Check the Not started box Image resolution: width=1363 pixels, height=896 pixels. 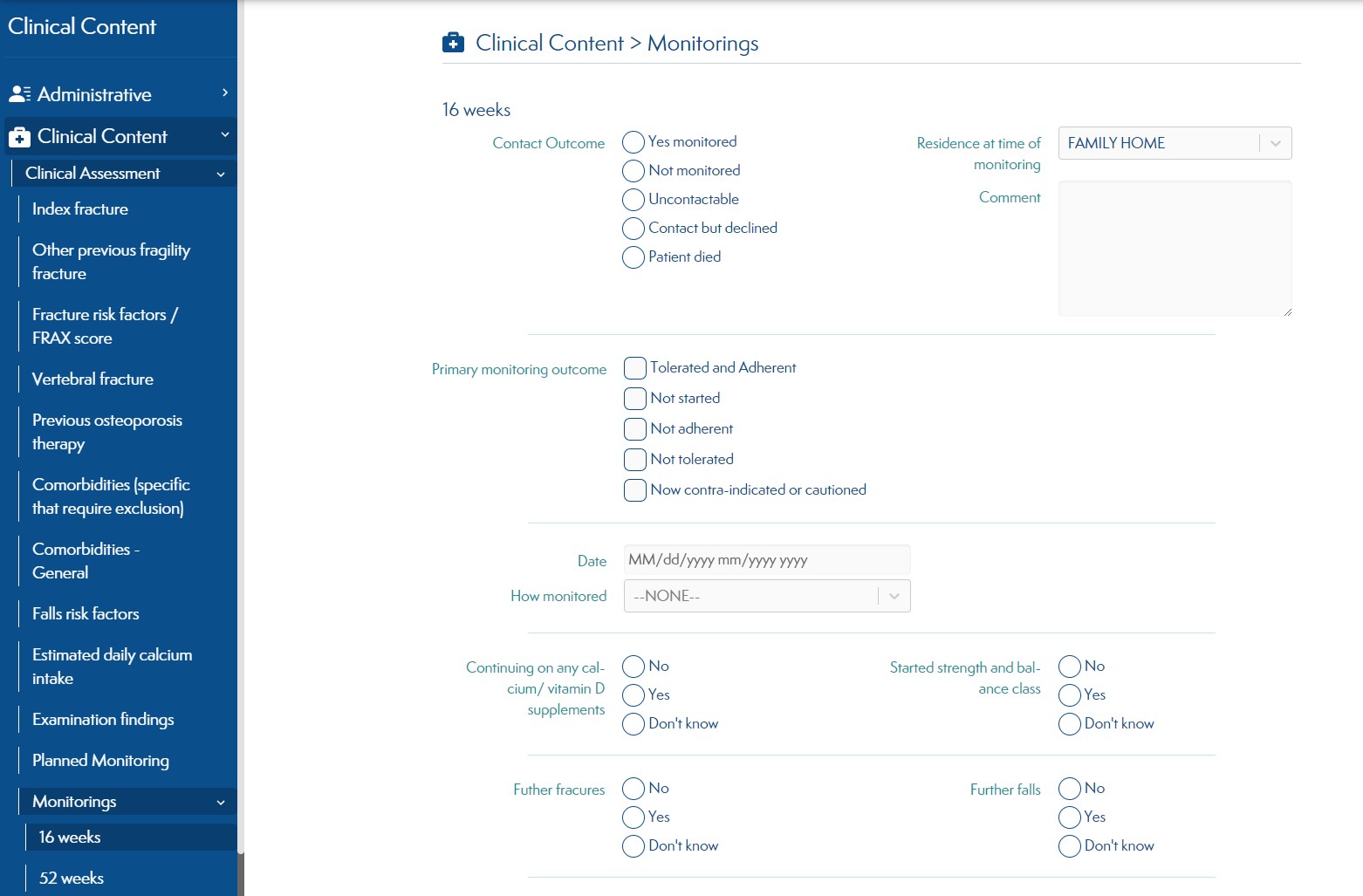point(635,399)
